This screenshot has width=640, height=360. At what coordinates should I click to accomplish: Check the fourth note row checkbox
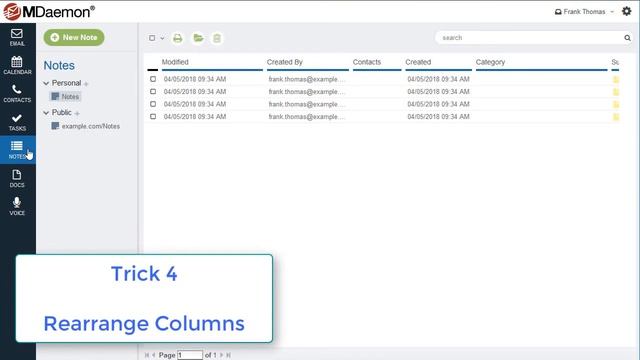coord(153,116)
